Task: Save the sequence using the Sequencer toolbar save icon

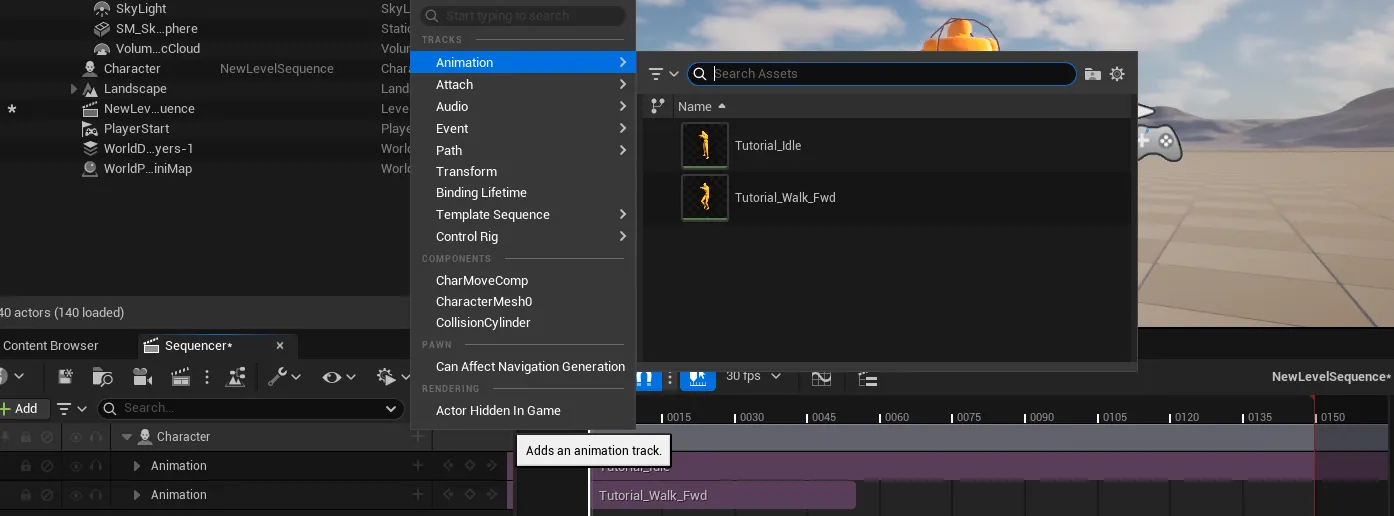Action: click(66, 377)
